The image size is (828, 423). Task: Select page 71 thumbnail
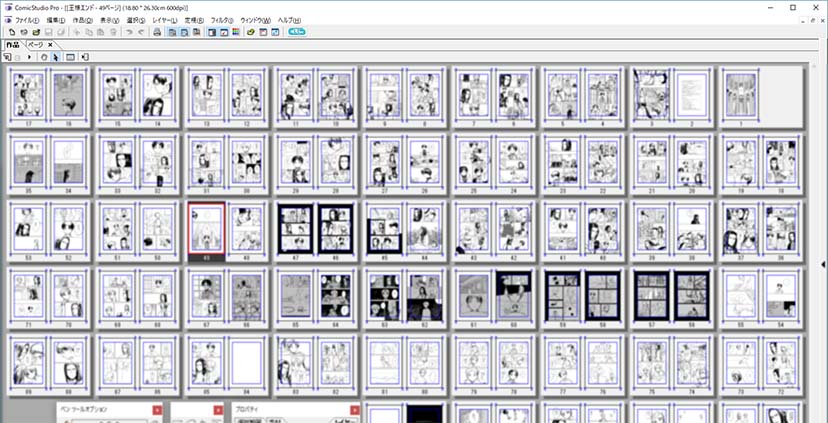click(x=28, y=296)
